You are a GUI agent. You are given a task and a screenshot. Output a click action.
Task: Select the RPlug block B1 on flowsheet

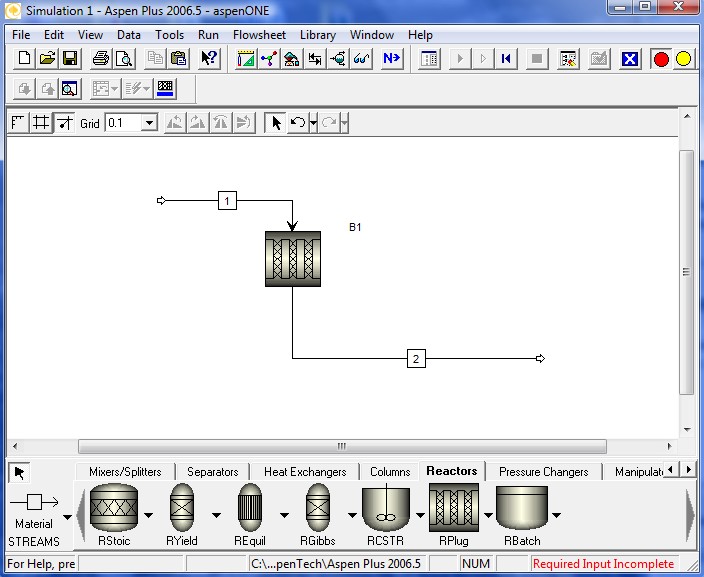point(293,259)
